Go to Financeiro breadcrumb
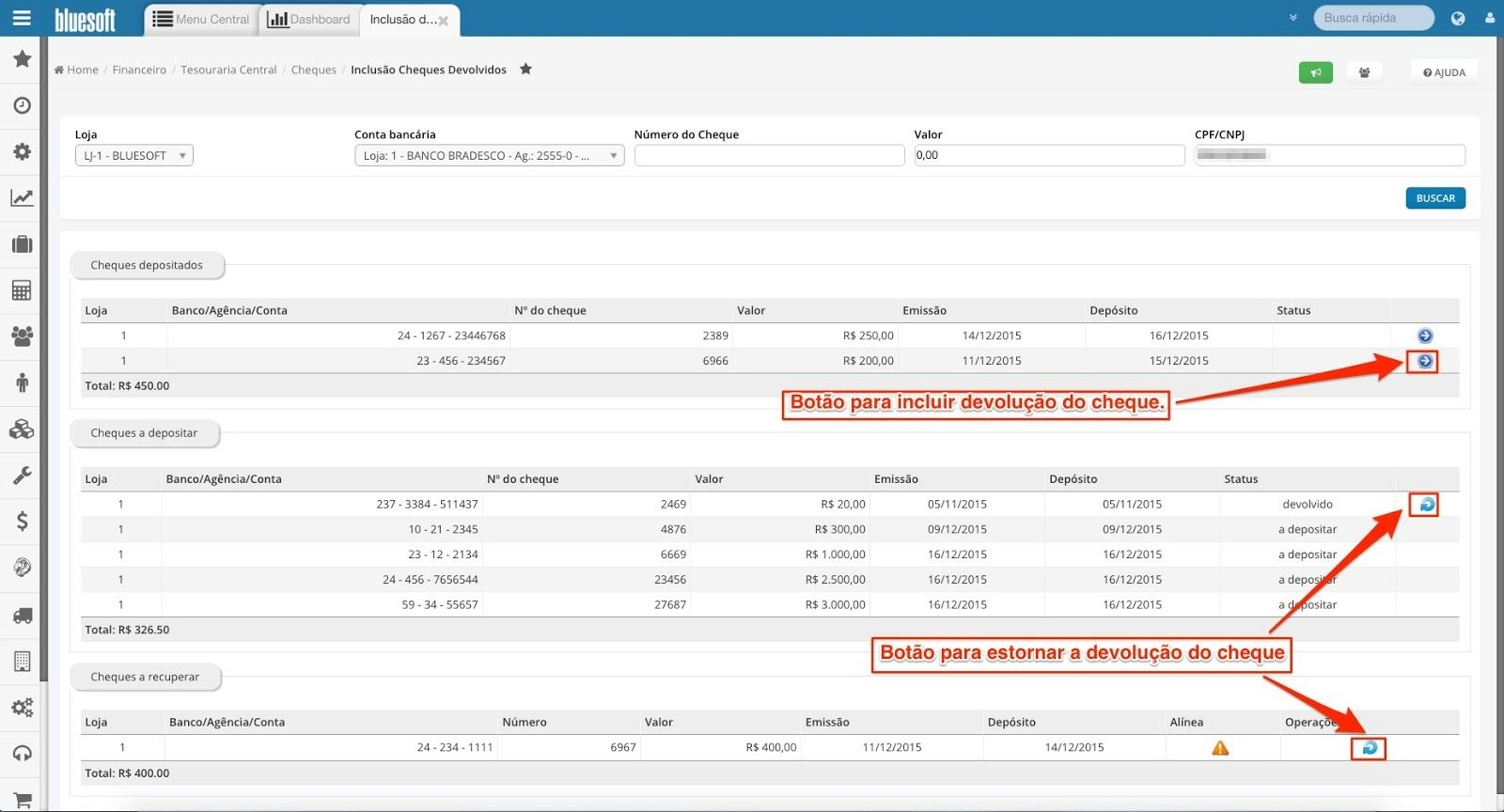 pos(139,70)
